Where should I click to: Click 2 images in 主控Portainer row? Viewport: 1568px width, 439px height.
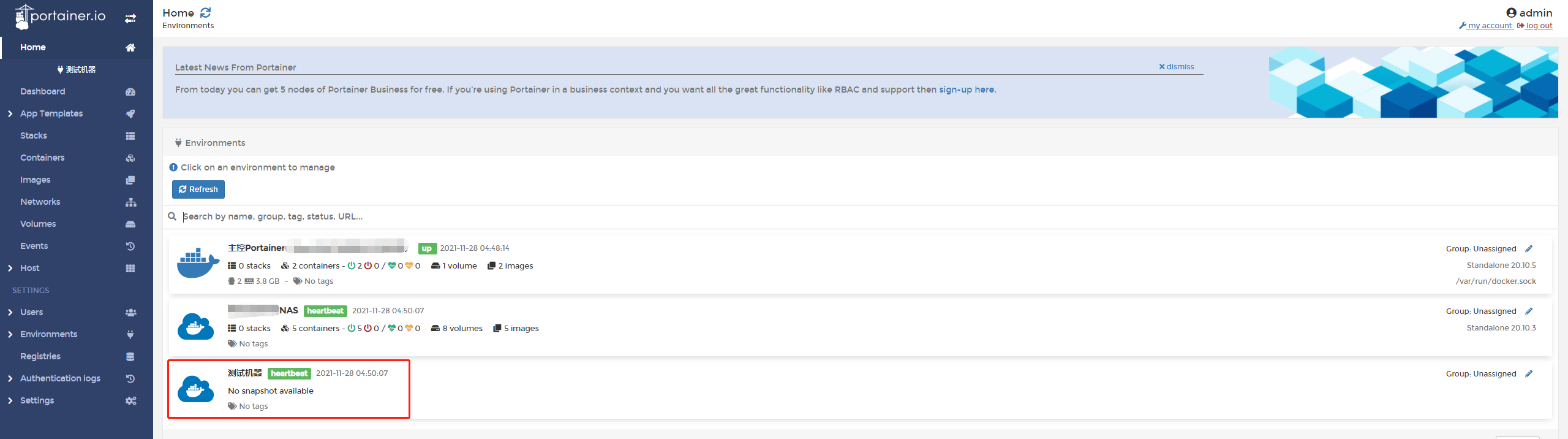pos(510,265)
